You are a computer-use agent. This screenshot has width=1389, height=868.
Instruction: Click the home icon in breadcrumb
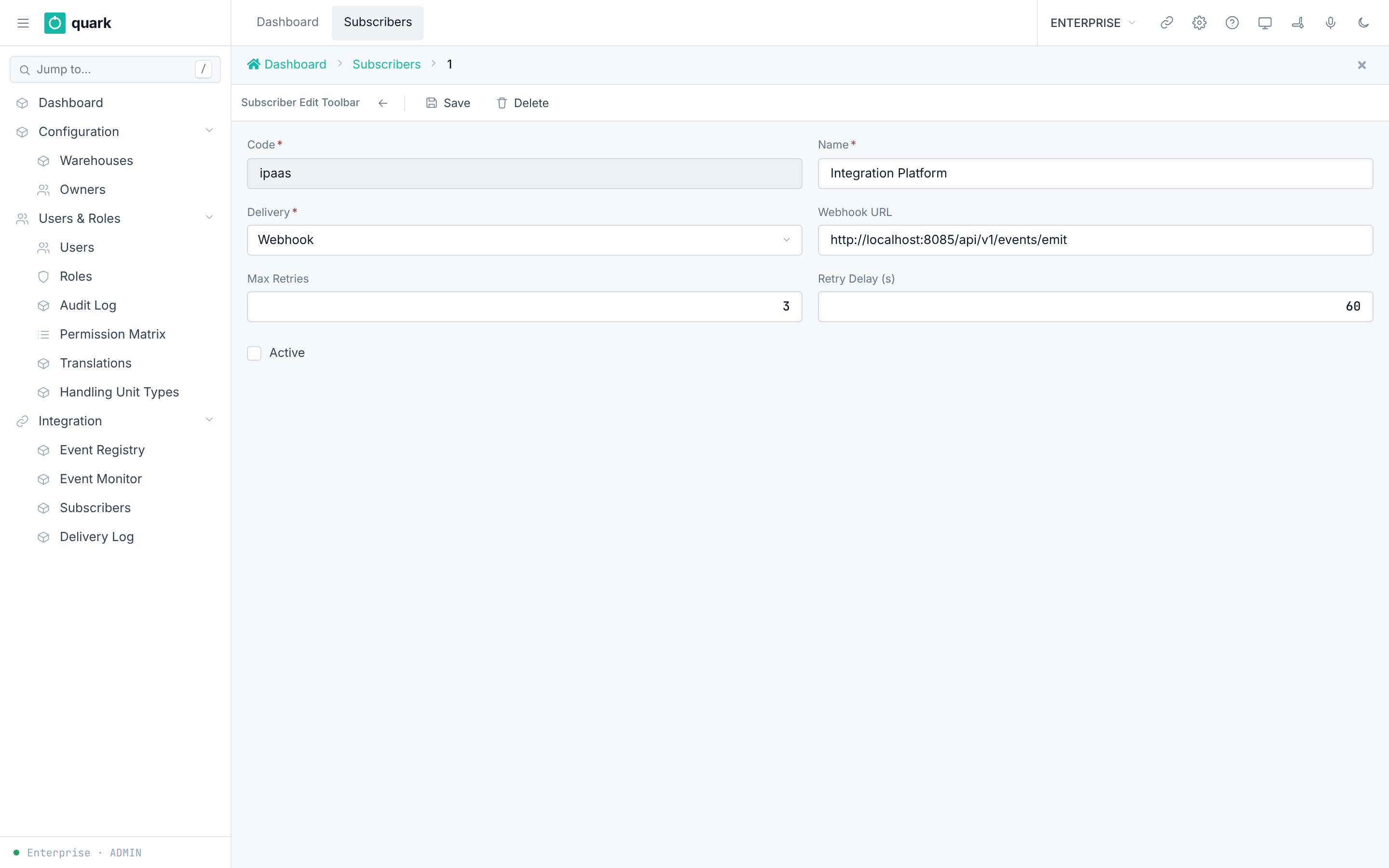[253, 64]
